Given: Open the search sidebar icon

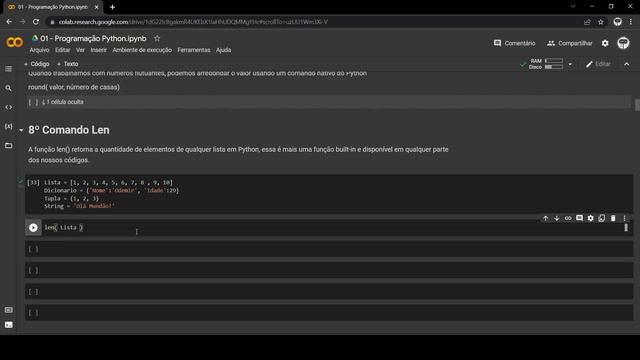Looking at the screenshot, I should 8,88.
